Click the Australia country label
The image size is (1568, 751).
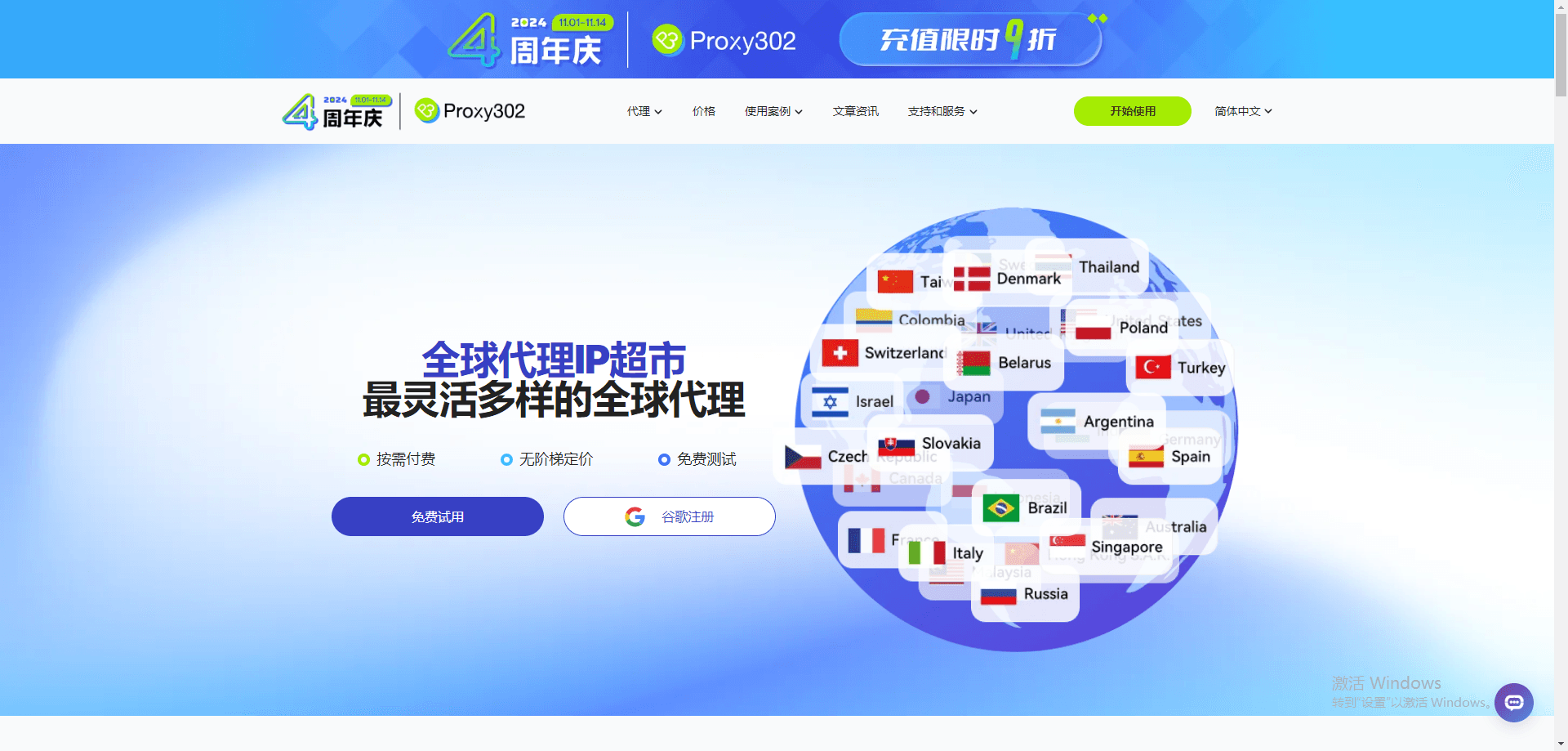coord(1175,527)
